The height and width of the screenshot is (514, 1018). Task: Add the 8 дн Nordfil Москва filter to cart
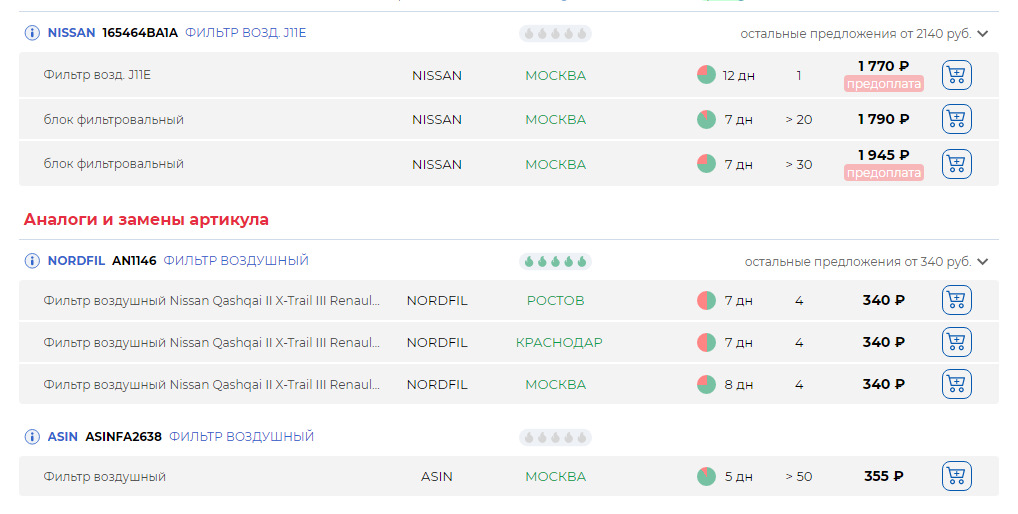956,384
